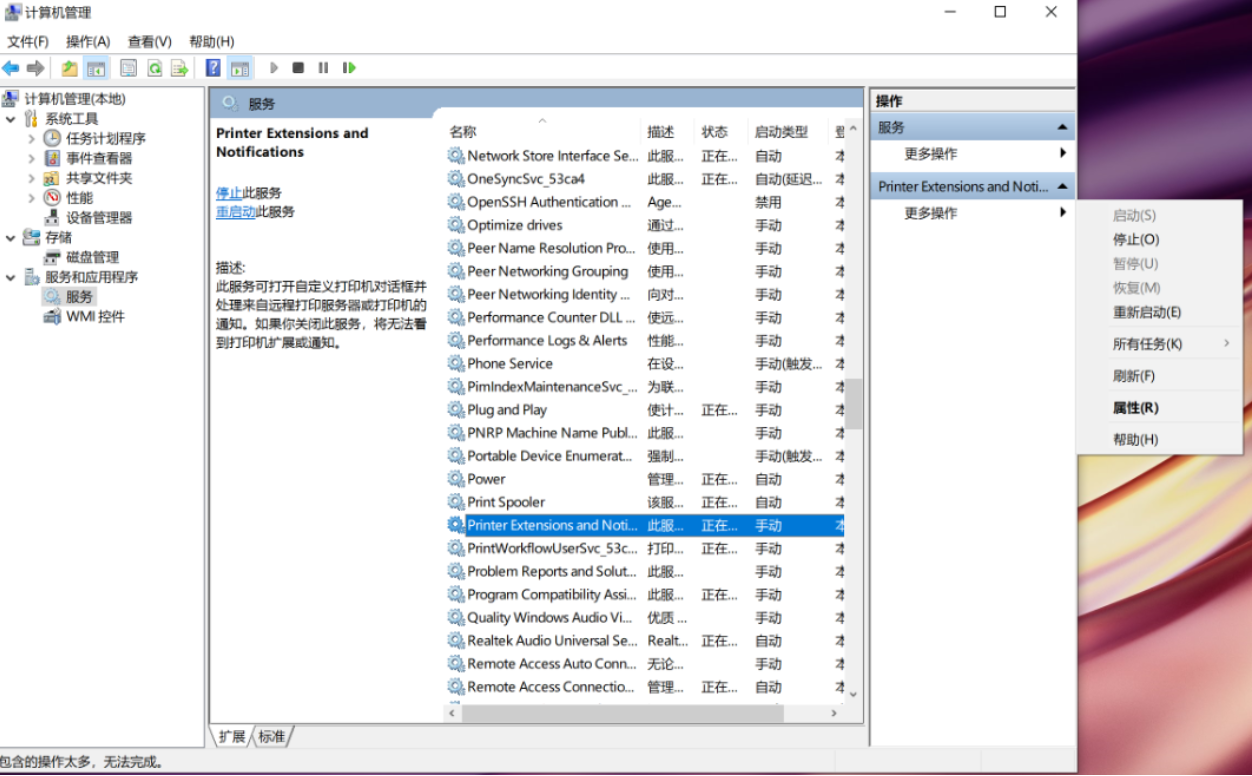Toggle the Show/Hide Action Pane toolbar icon

[240, 68]
